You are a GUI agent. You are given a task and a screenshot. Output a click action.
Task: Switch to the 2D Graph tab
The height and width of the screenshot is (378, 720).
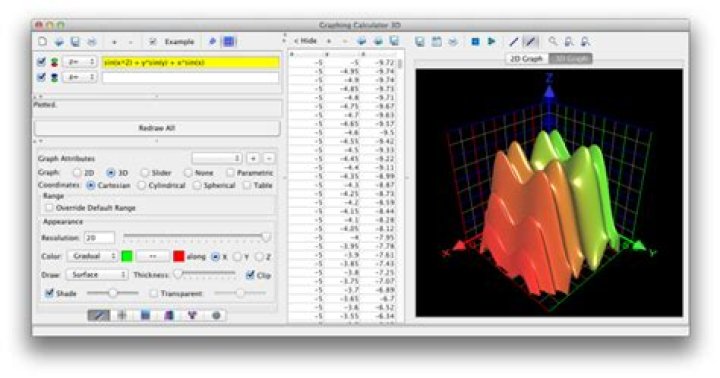(527, 59)
